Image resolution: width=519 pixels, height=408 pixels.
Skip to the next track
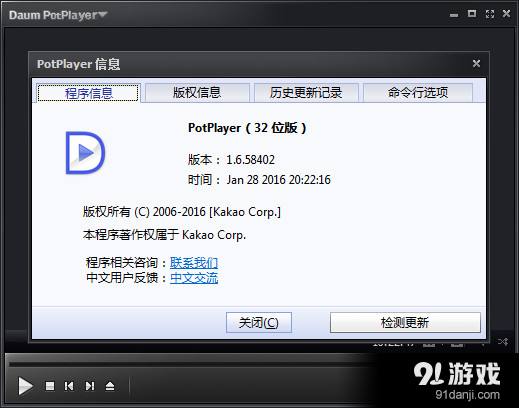(x=90, y=386)
